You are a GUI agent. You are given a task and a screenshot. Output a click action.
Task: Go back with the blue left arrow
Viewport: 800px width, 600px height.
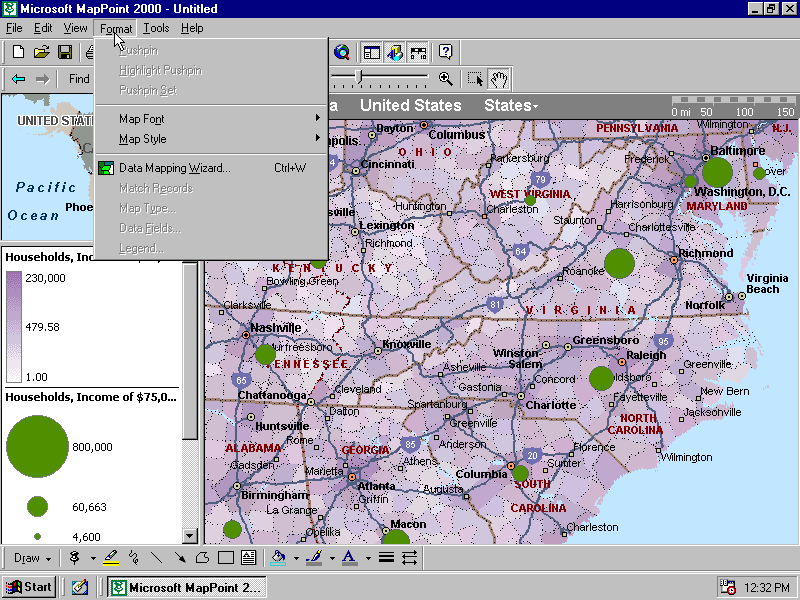pos(19,79)
